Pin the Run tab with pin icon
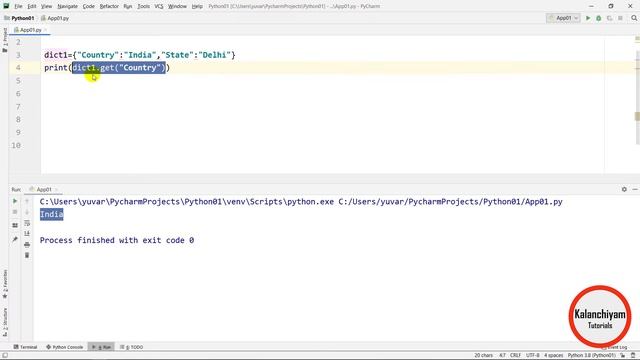Image resolution: width=640 pixels, height=360 pixels. 15,239
